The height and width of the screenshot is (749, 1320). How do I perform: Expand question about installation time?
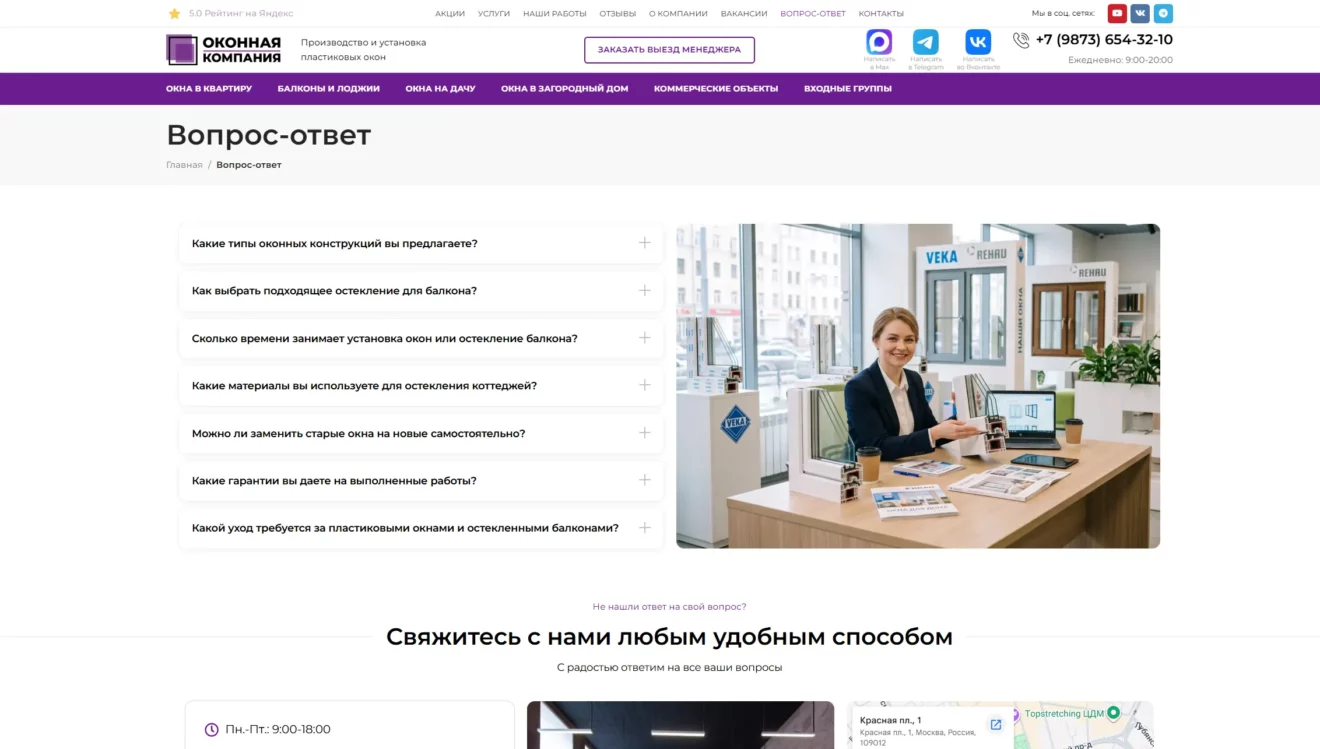421,338
